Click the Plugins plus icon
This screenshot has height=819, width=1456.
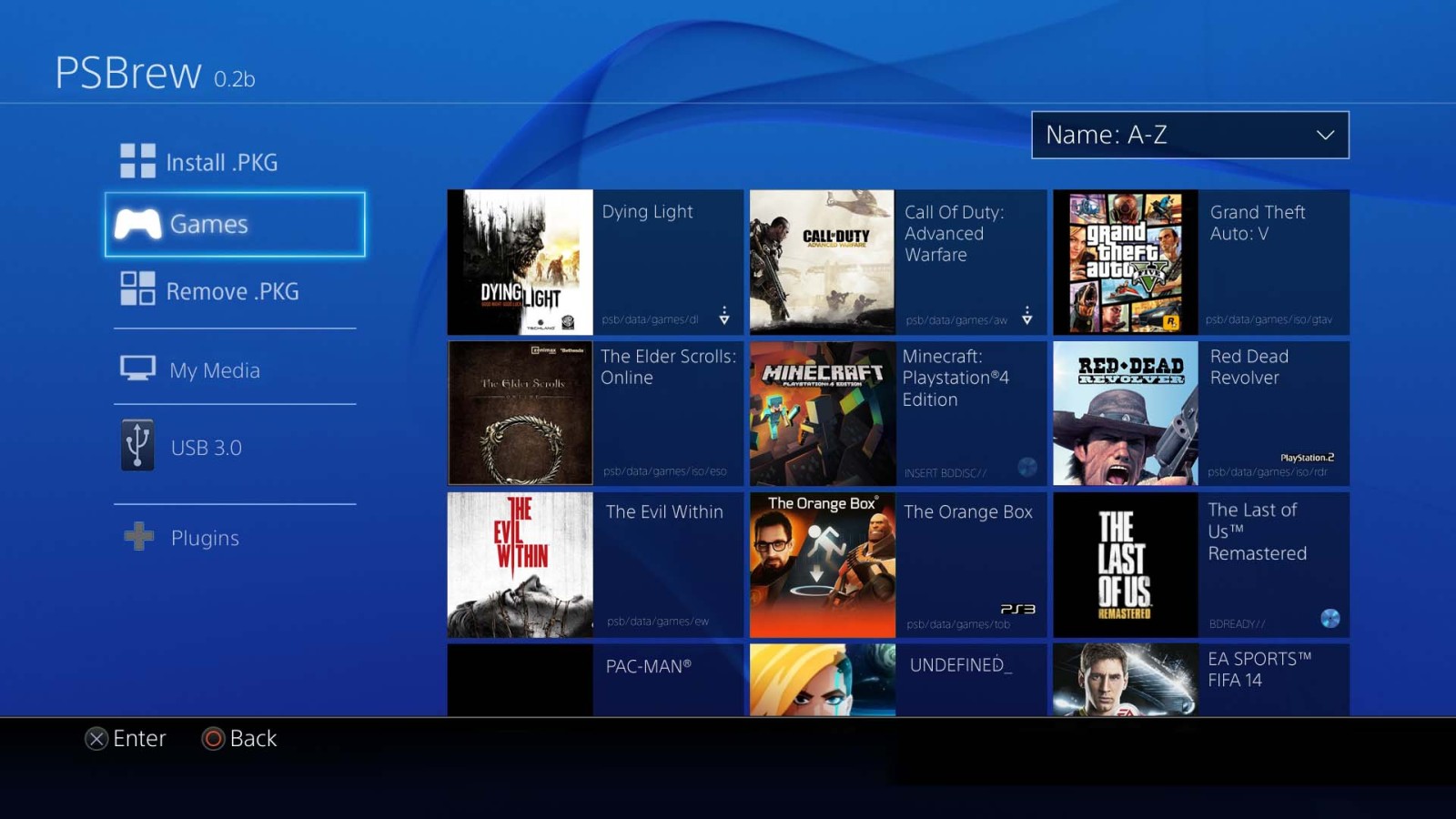click(x=138, y=536)
